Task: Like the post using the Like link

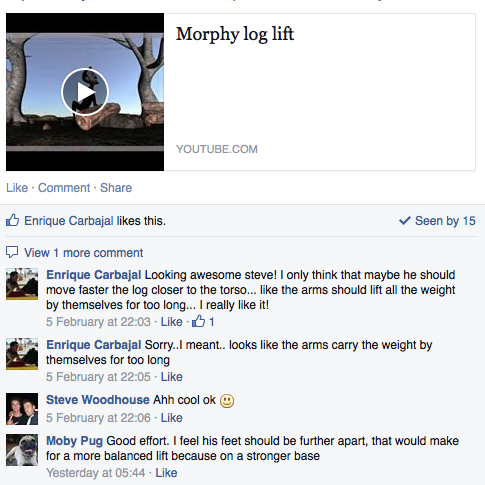Action: click(17, 188)
